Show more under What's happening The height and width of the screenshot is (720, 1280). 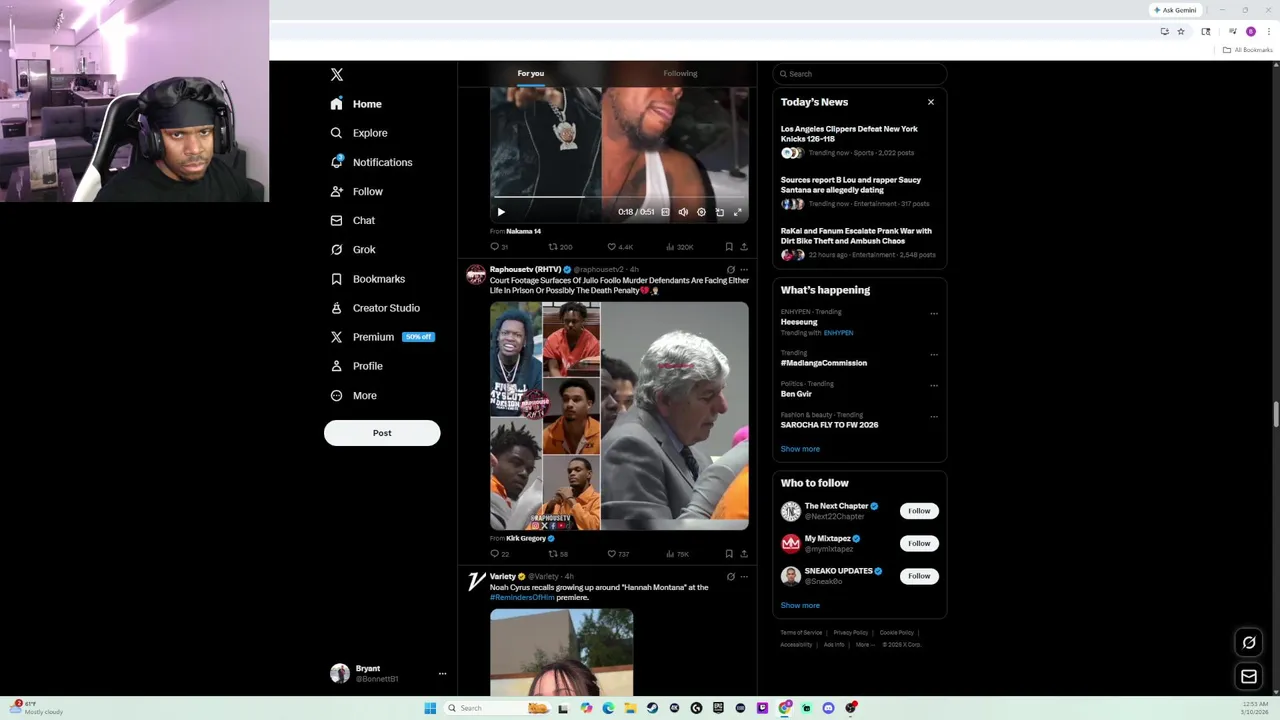click(x=800, y=449)
